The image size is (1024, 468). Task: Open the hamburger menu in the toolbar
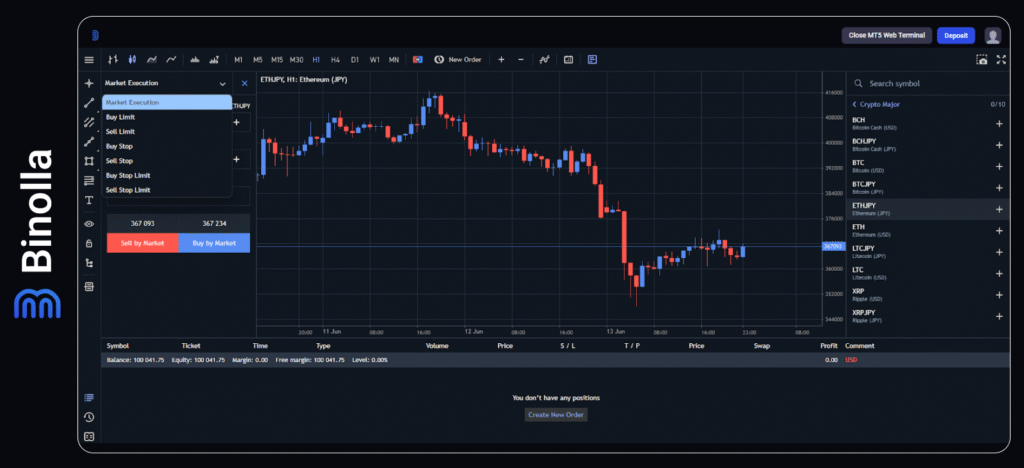pyautogui.click(x=89, y=60)
